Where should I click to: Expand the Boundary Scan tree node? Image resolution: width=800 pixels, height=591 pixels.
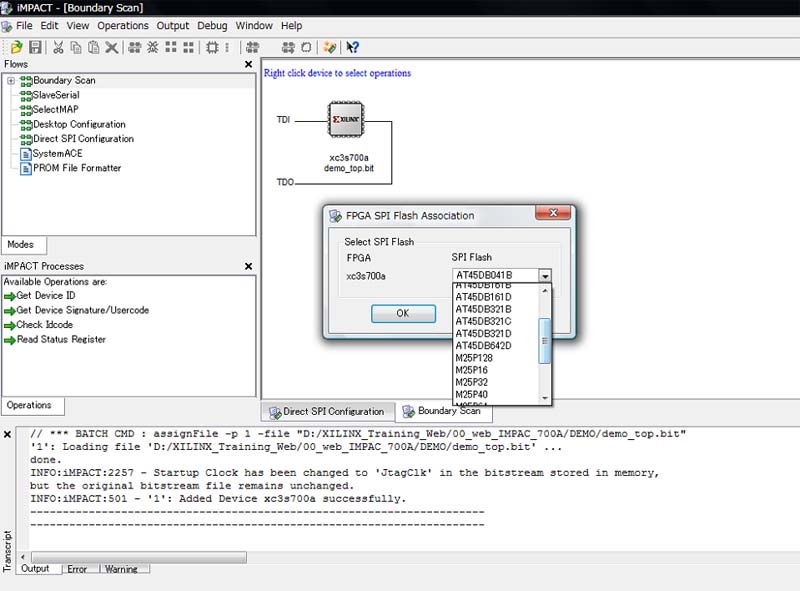[11, 81]
